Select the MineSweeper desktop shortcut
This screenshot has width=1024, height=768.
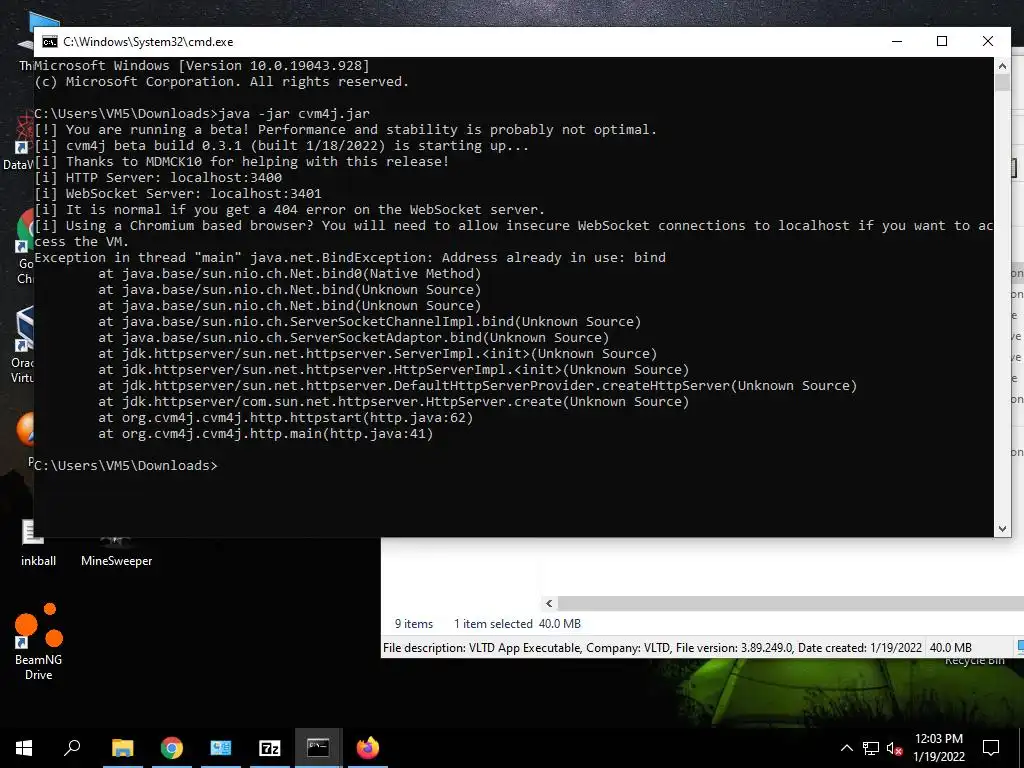(x=116, y=552)
